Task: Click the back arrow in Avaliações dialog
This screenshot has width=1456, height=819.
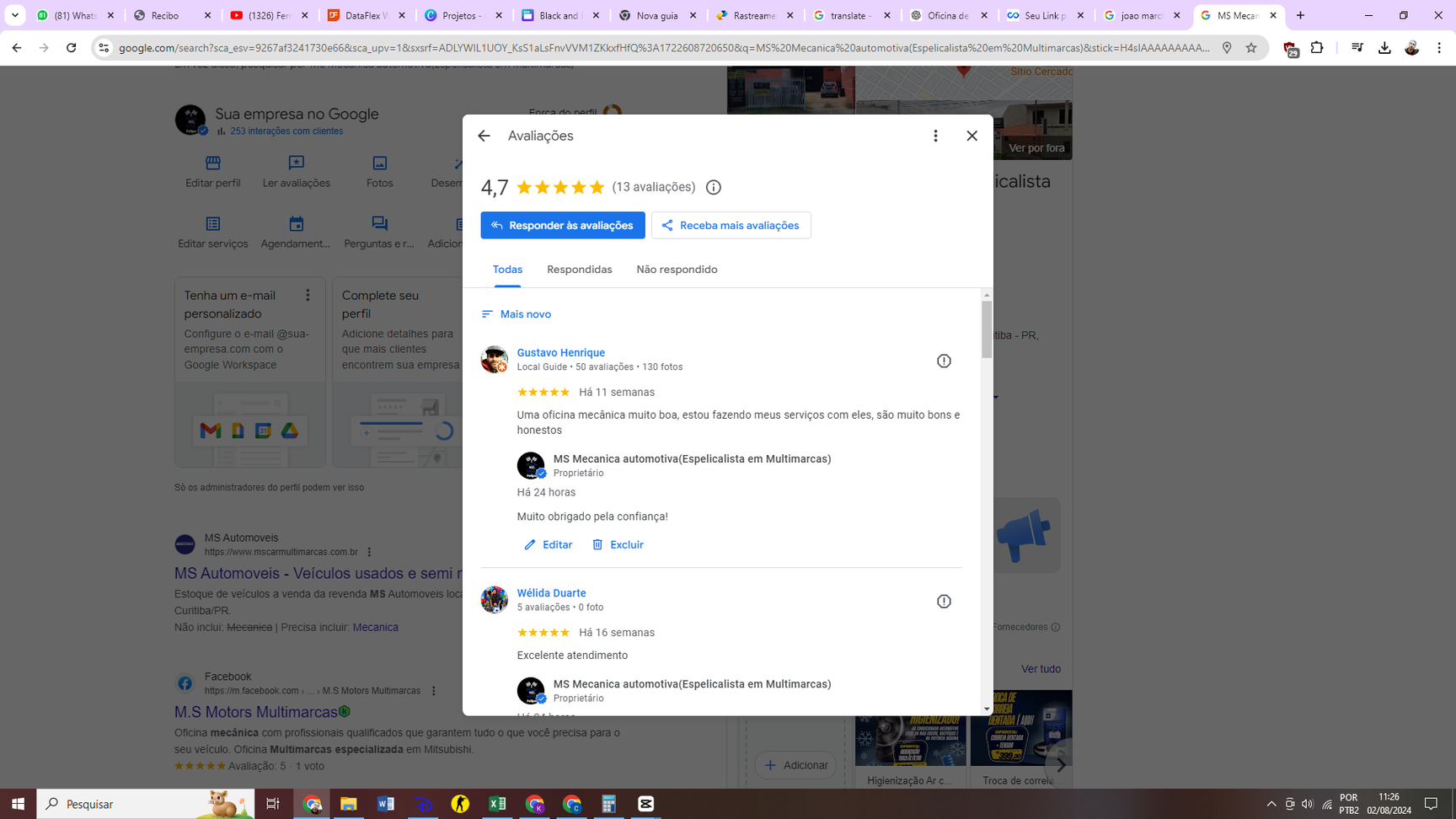Action: click(x=484, y=136)
